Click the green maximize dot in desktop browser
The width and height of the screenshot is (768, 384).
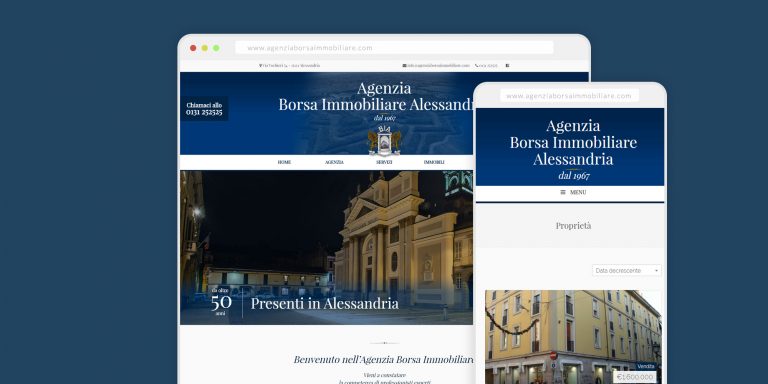pyautogui.click(x=216, y=48)
